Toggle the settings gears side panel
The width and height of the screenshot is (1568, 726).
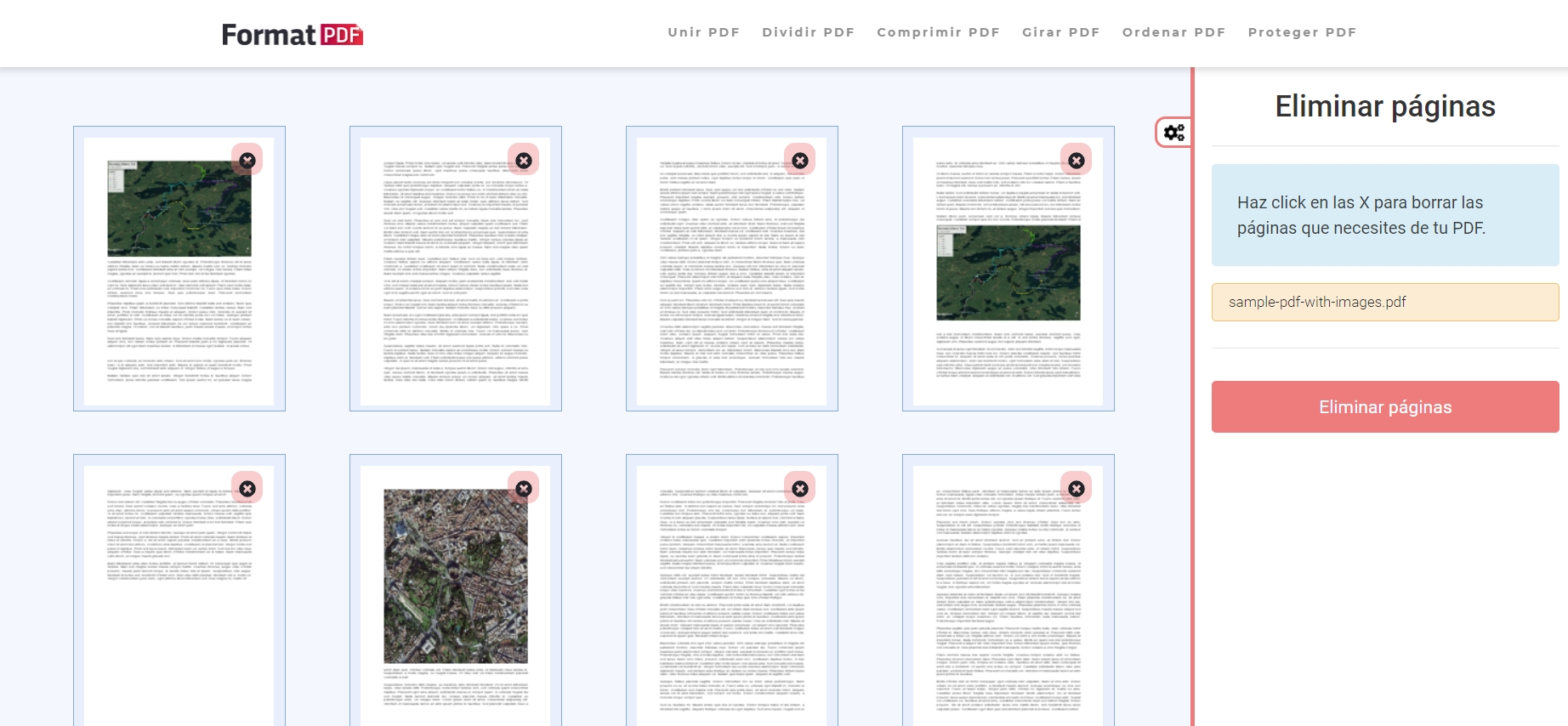[1174, 133]
